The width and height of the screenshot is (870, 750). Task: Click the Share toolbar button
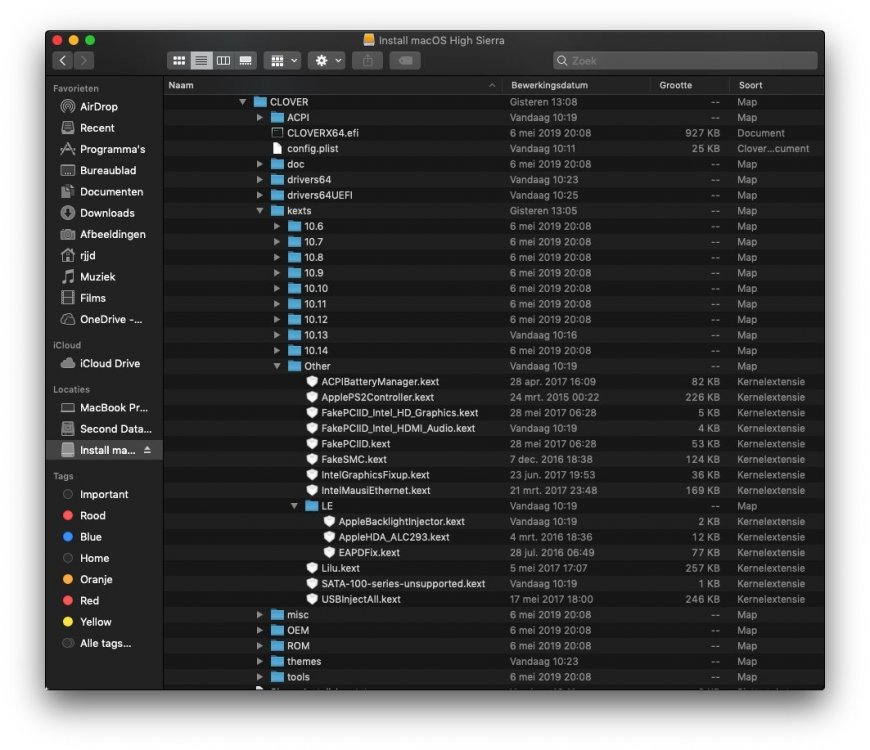(367, 61)
